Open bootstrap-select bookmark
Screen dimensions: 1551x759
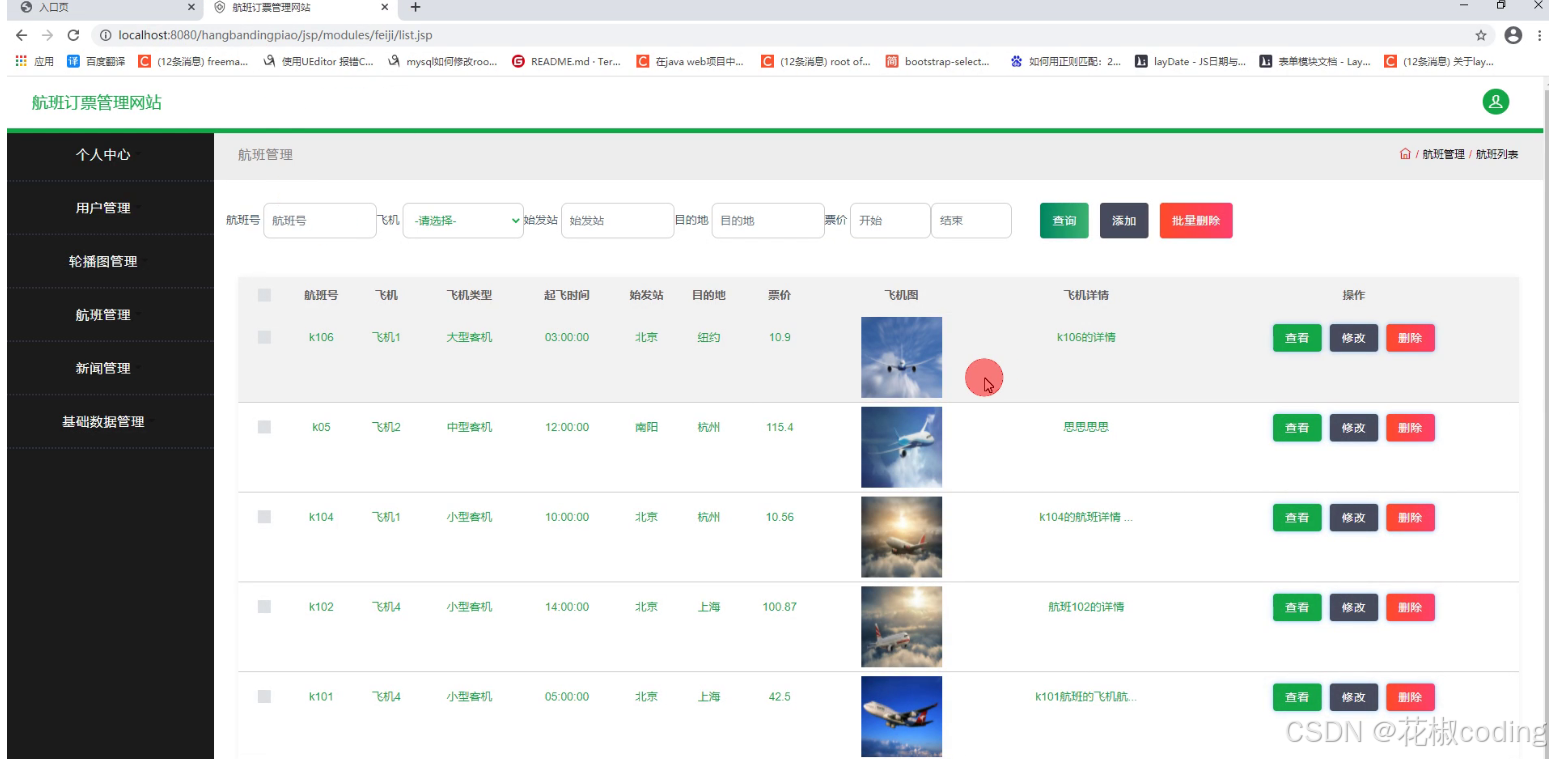(x=938, y=61)
